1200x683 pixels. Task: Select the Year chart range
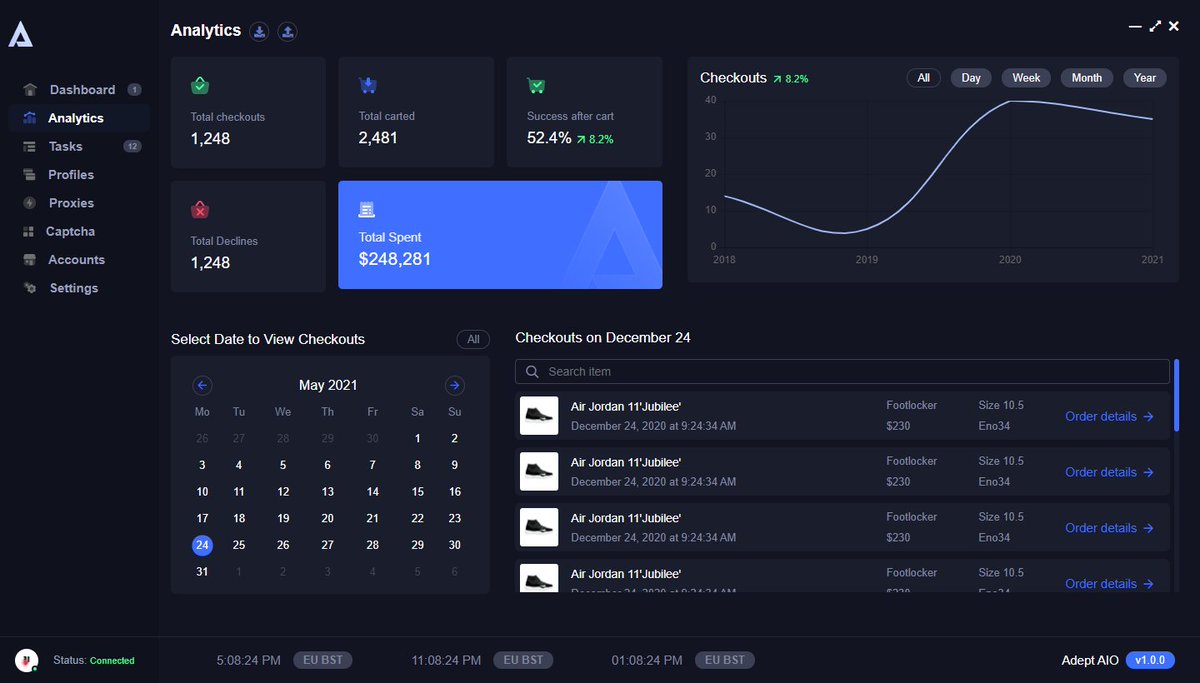click(1145, 78)
